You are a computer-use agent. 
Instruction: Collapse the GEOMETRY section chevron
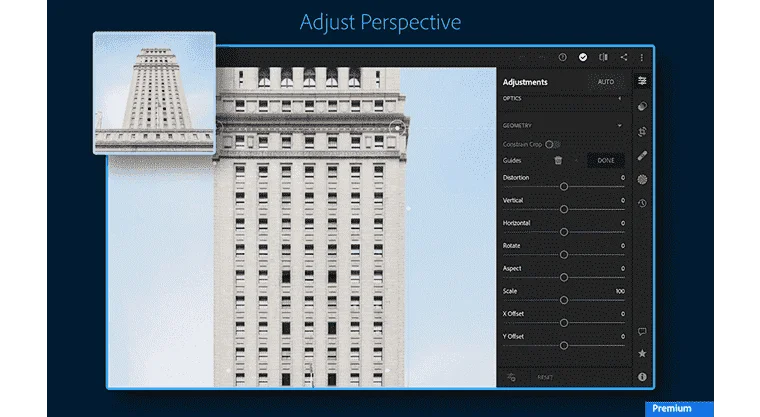[x=619, y=126]
